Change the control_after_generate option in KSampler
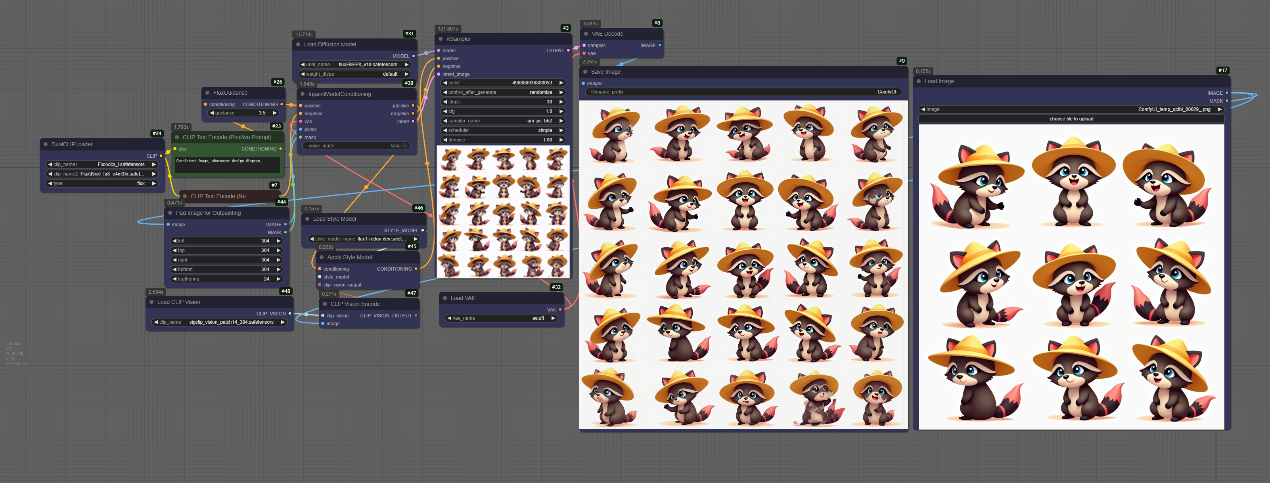Viewport: 1270px width, 483px height. (x=502, y=92)
